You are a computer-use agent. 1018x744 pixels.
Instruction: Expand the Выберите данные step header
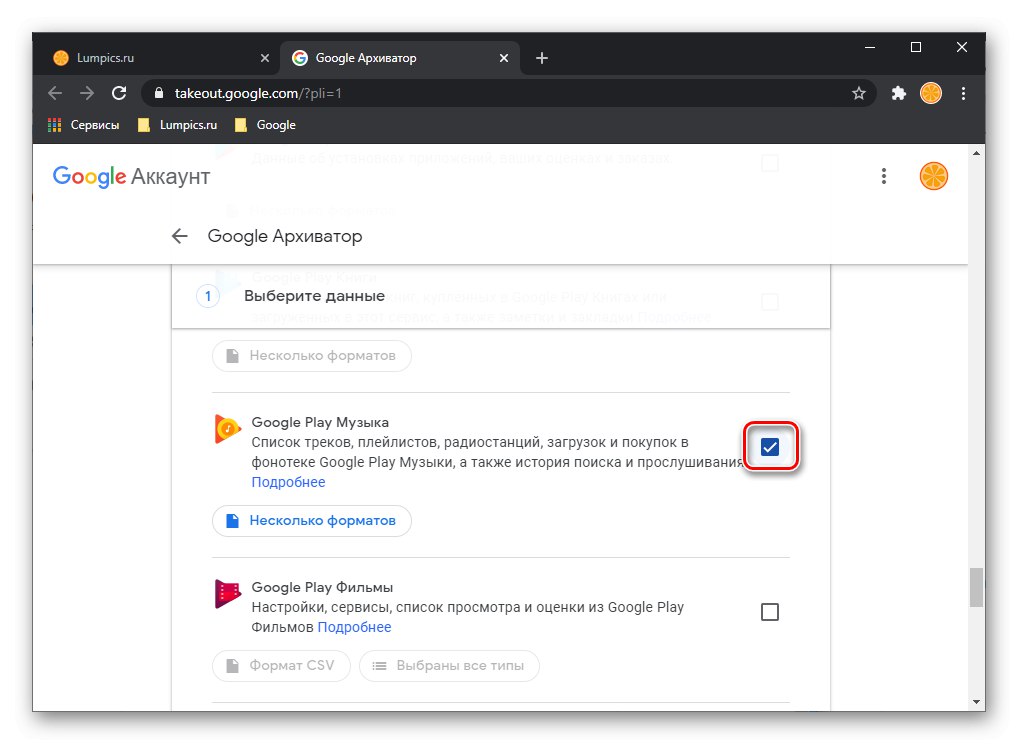314,296
